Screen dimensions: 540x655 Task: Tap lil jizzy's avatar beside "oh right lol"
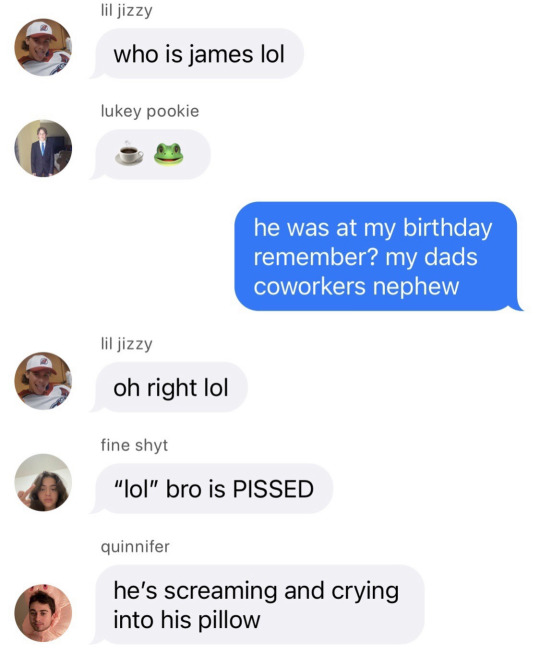point(43,381)
